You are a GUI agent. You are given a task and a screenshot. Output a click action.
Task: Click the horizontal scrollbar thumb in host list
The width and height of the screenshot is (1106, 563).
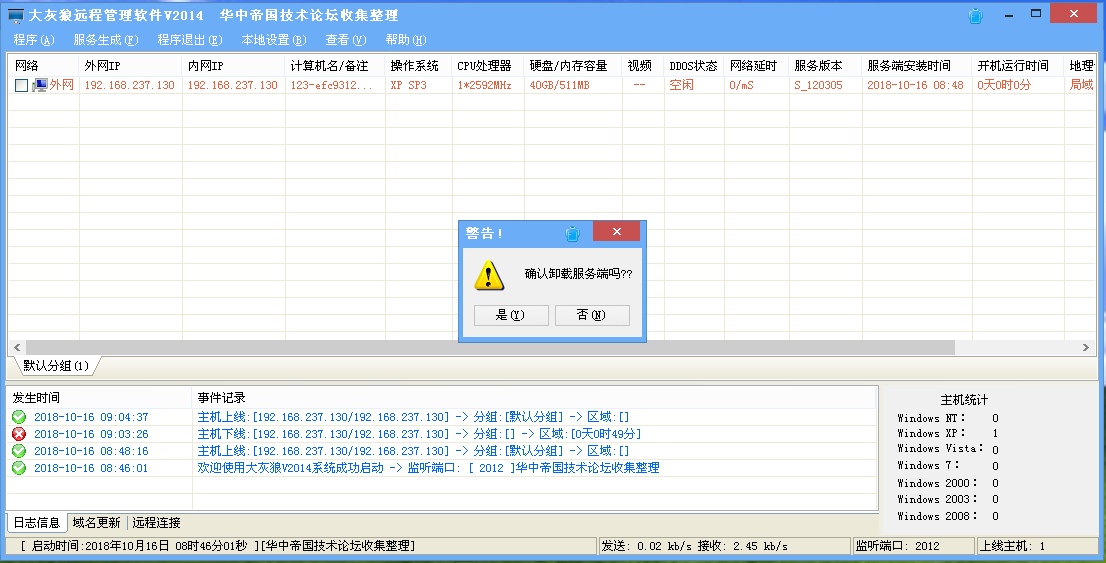(x=490, y=347)
